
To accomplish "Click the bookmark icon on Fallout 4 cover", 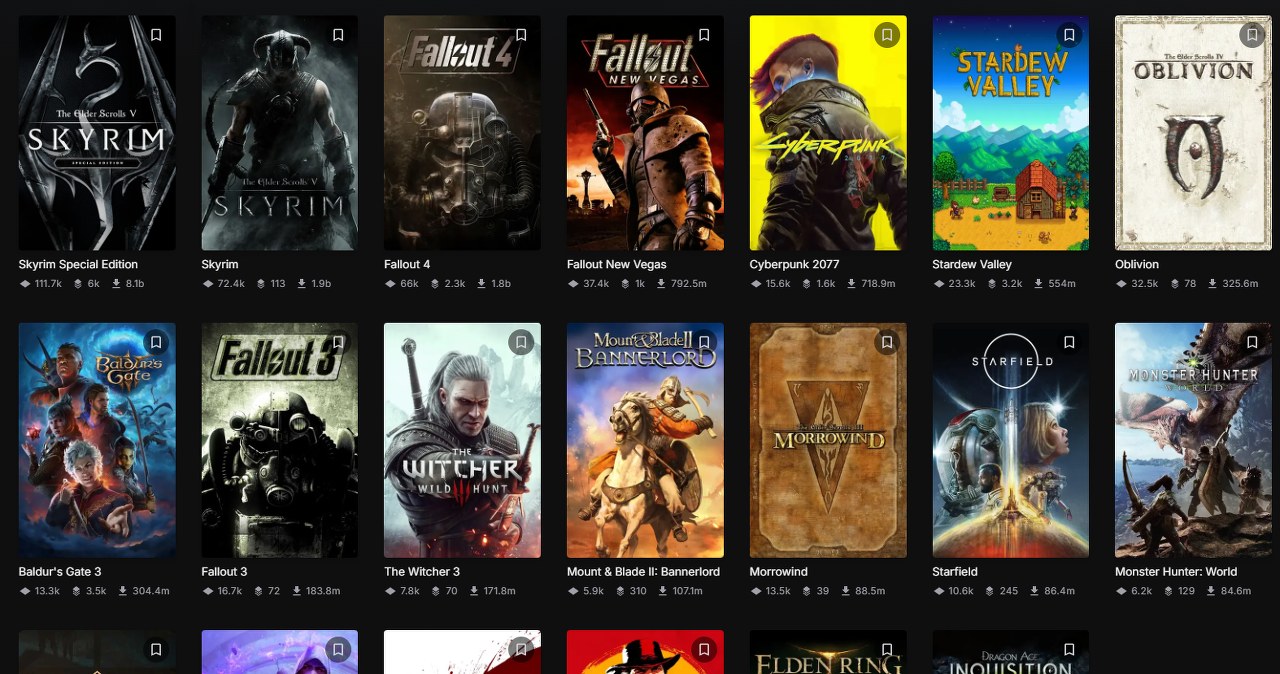I will [x=521, y=35].
